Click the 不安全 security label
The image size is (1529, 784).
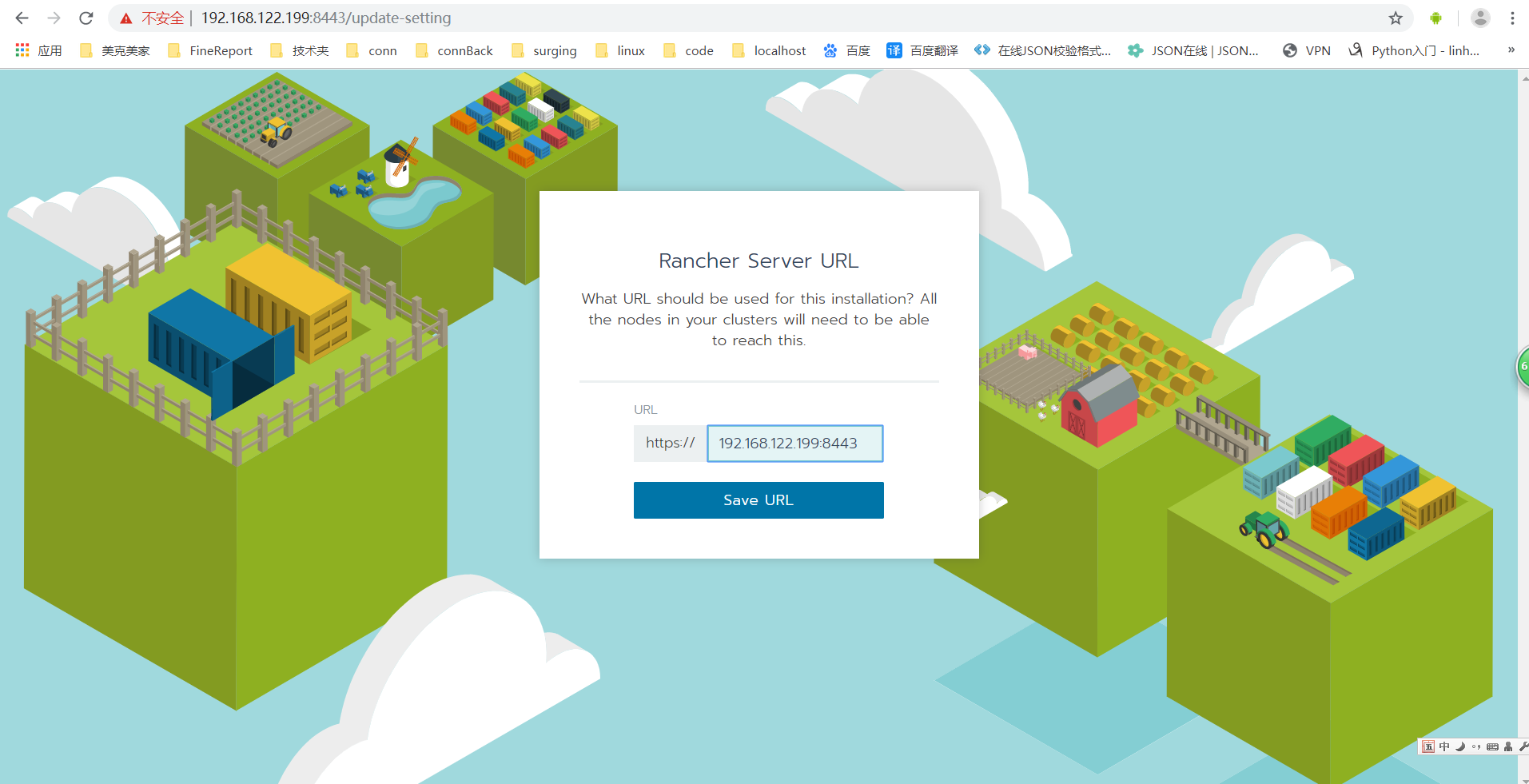pos(162,18)
